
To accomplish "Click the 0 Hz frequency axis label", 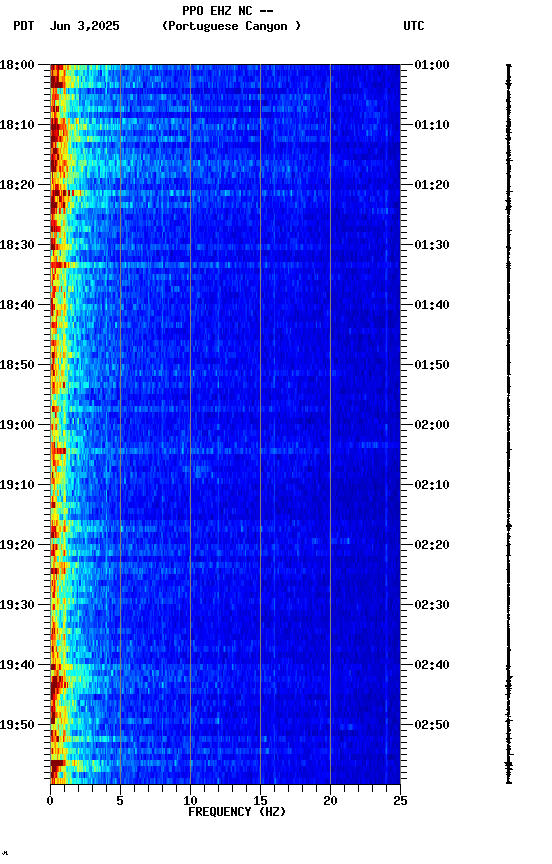I will pyautogui.click(x=50, y=801).
